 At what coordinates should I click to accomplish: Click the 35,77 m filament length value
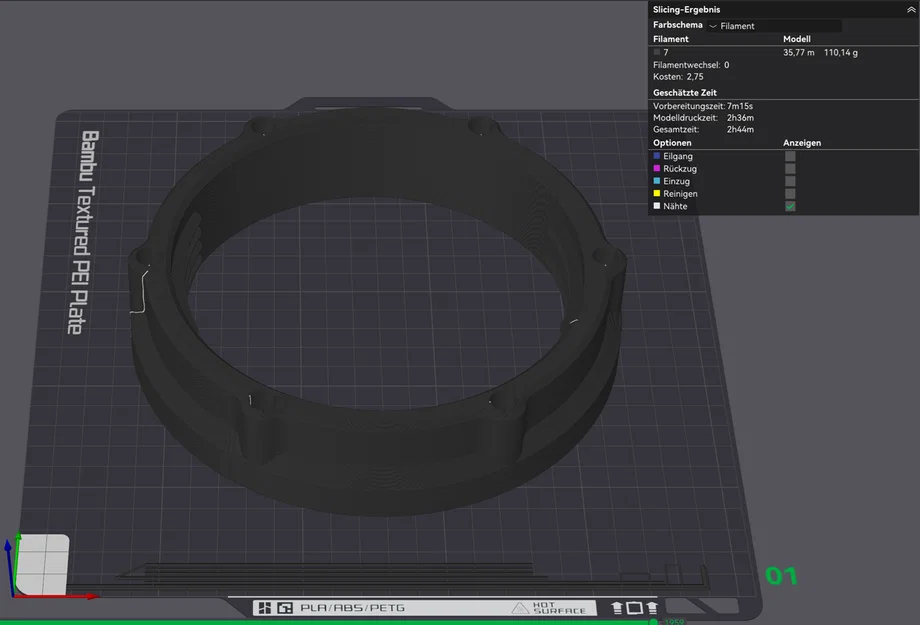pos(799,52)
